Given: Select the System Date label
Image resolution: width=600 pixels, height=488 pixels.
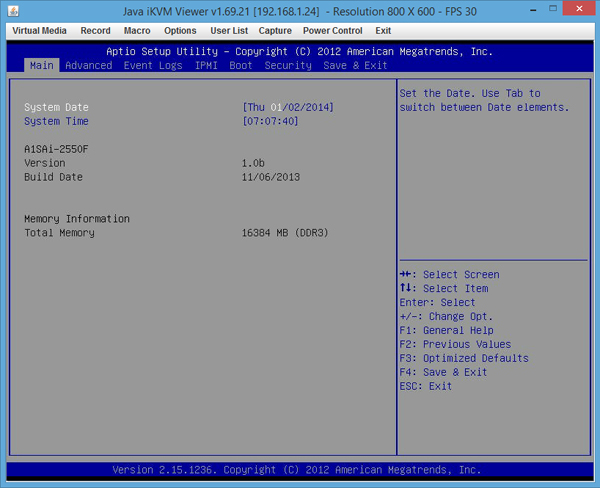Looking at the screenshot, I should click(56, 107).
